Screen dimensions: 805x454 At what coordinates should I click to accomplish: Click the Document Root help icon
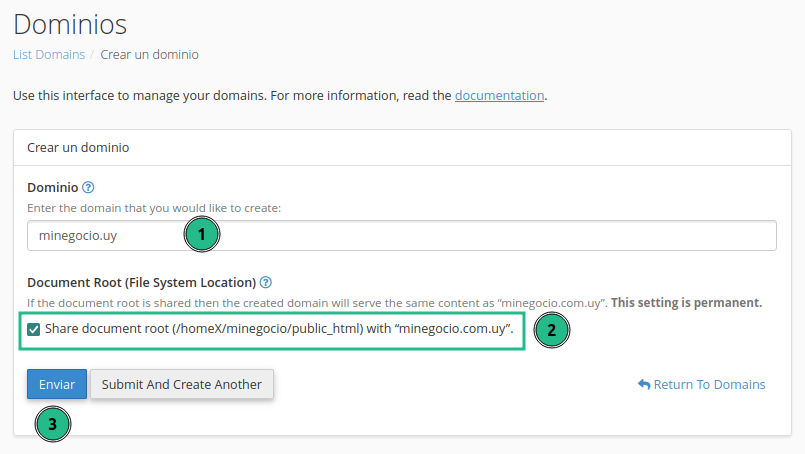point(266,282)
